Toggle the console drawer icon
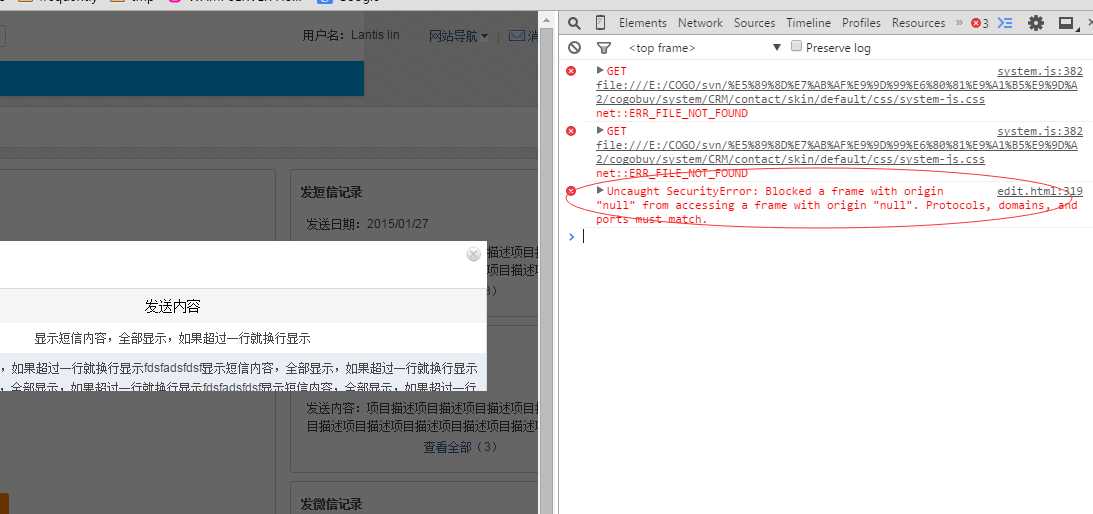 (x=1004, y=23)
